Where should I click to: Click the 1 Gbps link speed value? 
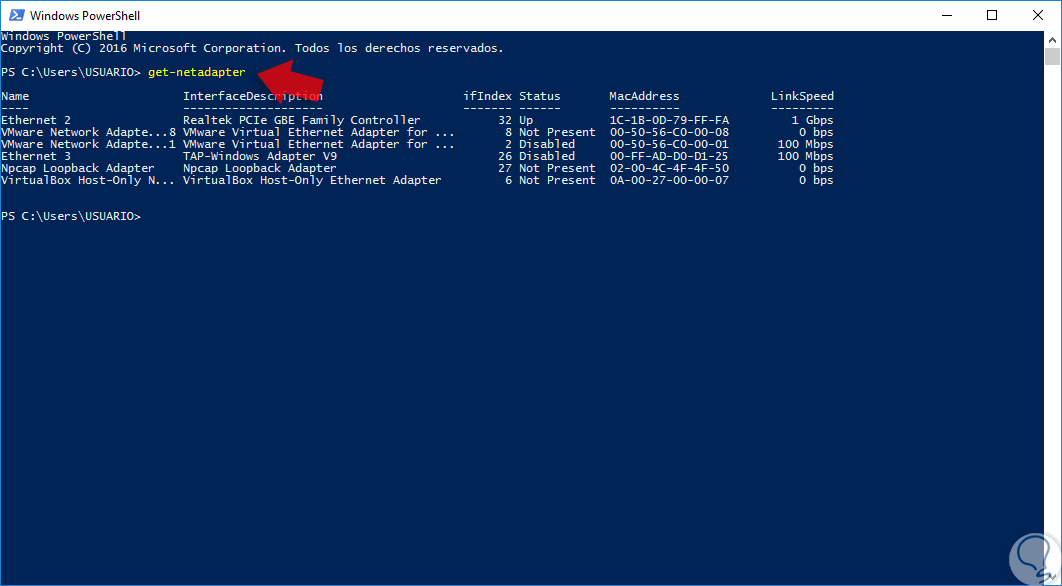coord(812,120)
